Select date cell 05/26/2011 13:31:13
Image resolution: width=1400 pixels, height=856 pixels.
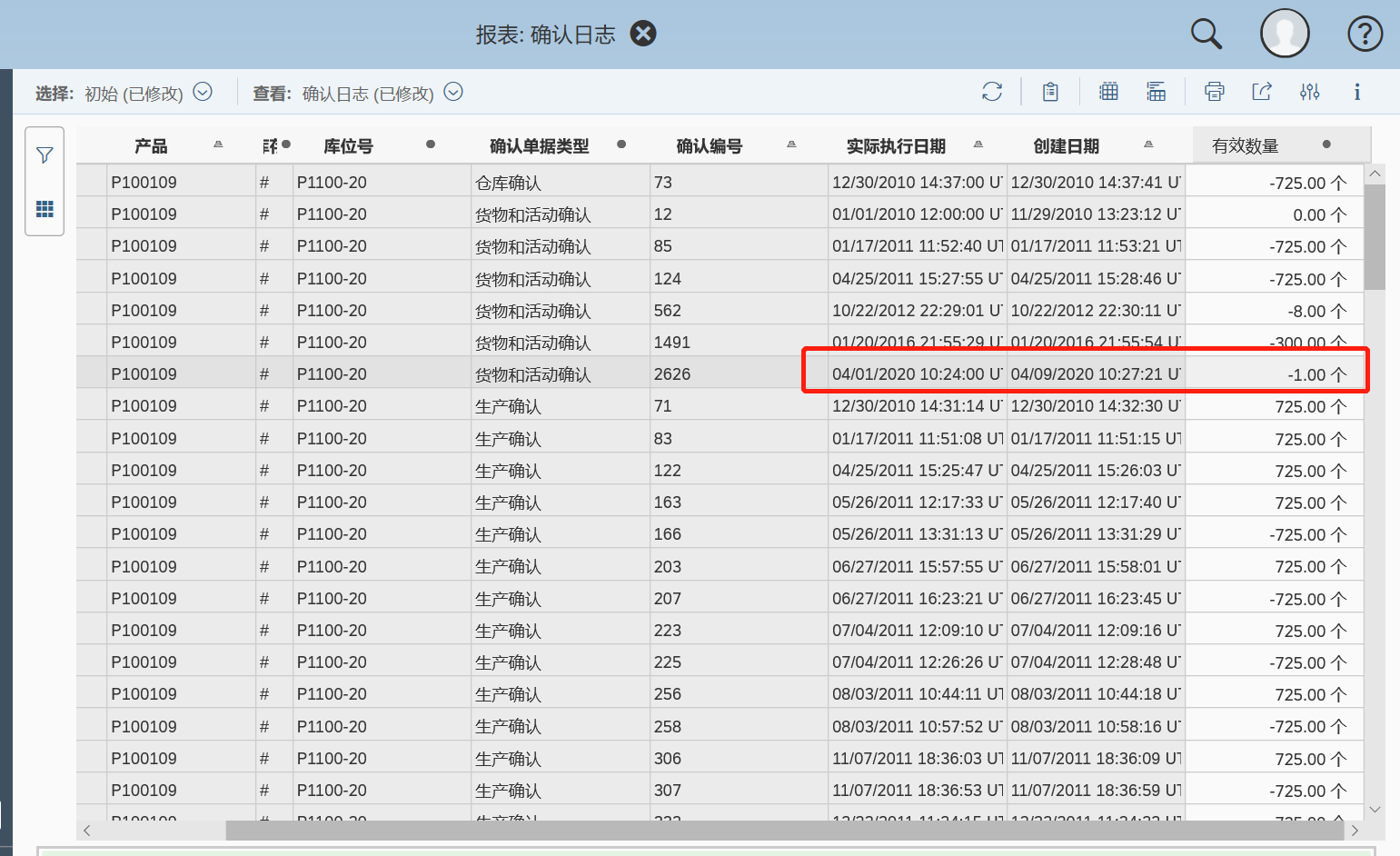(918, 534)
